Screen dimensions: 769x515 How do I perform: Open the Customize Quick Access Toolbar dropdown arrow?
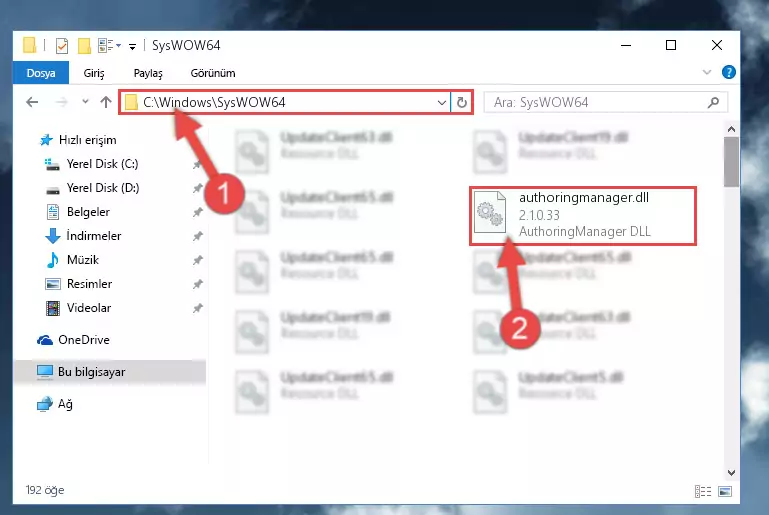(x=132, y=47)
